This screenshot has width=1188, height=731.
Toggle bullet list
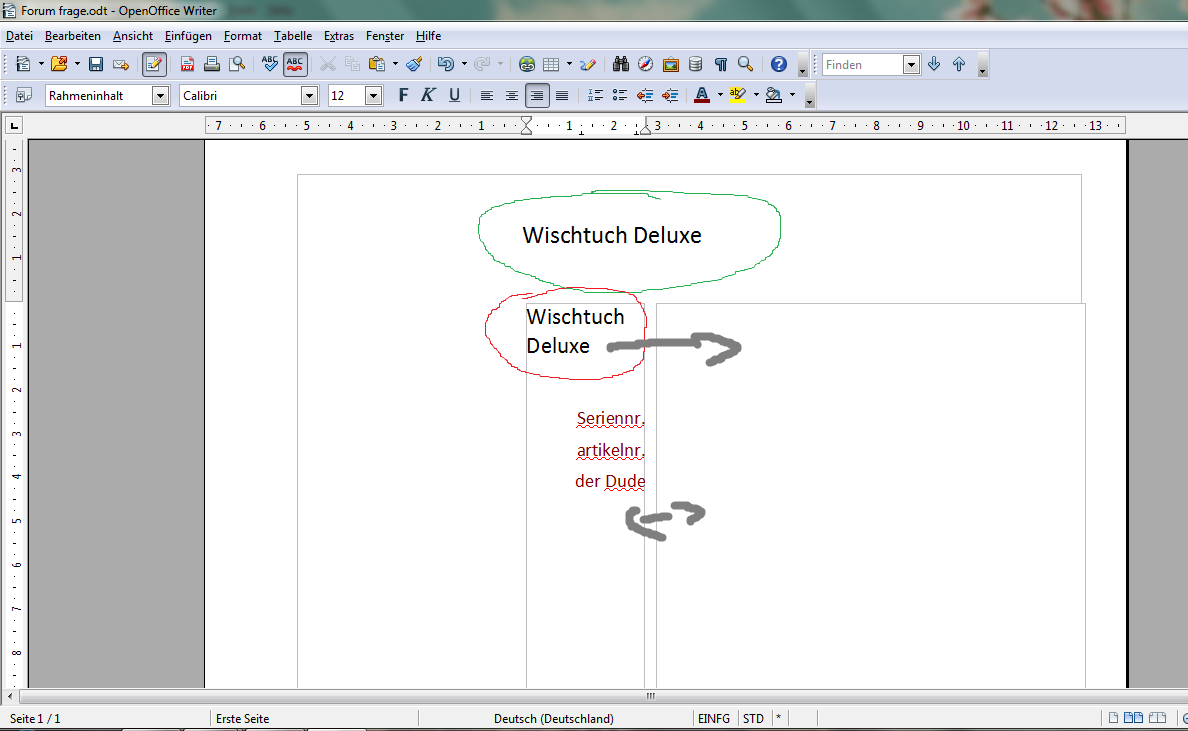[x=620, y=95]
